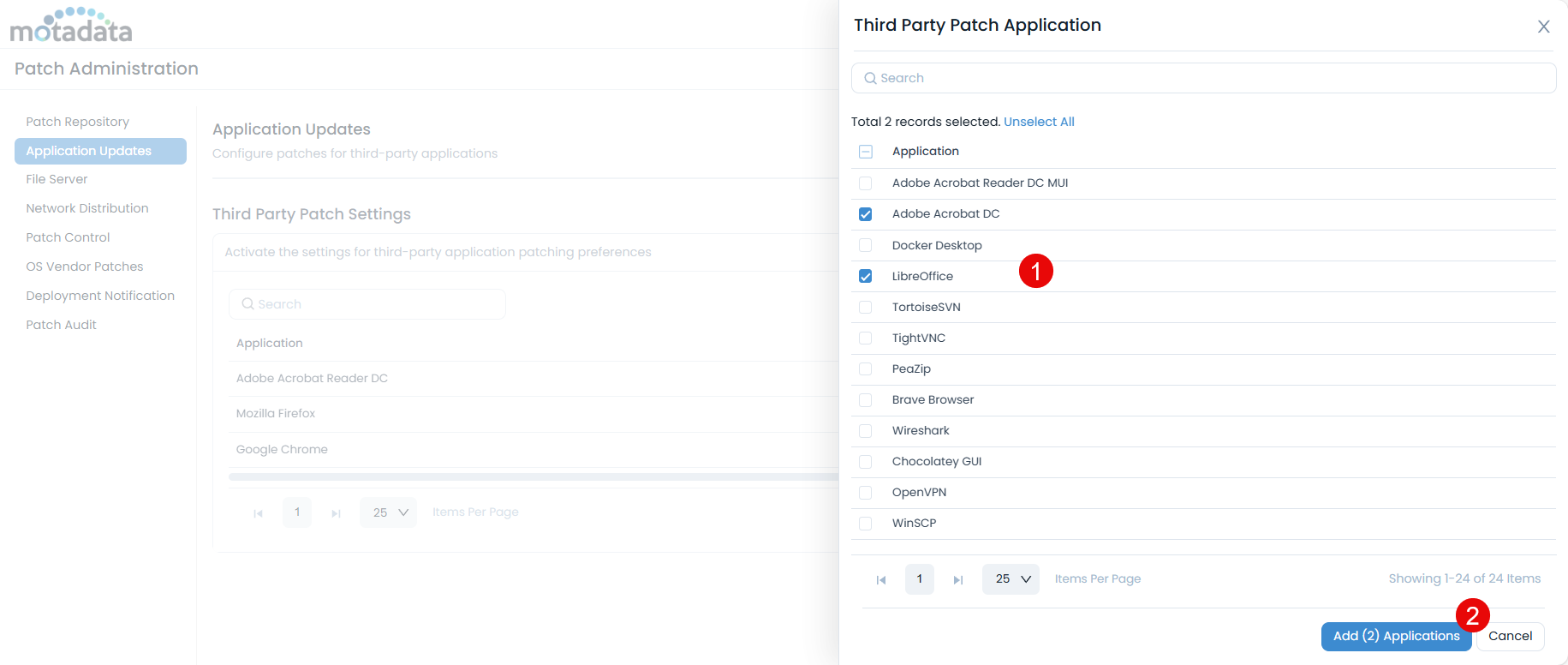The image size is (1568, 665).
Task: Close the Third Party Patch Application panel
Action: [x=1543, y=27]
